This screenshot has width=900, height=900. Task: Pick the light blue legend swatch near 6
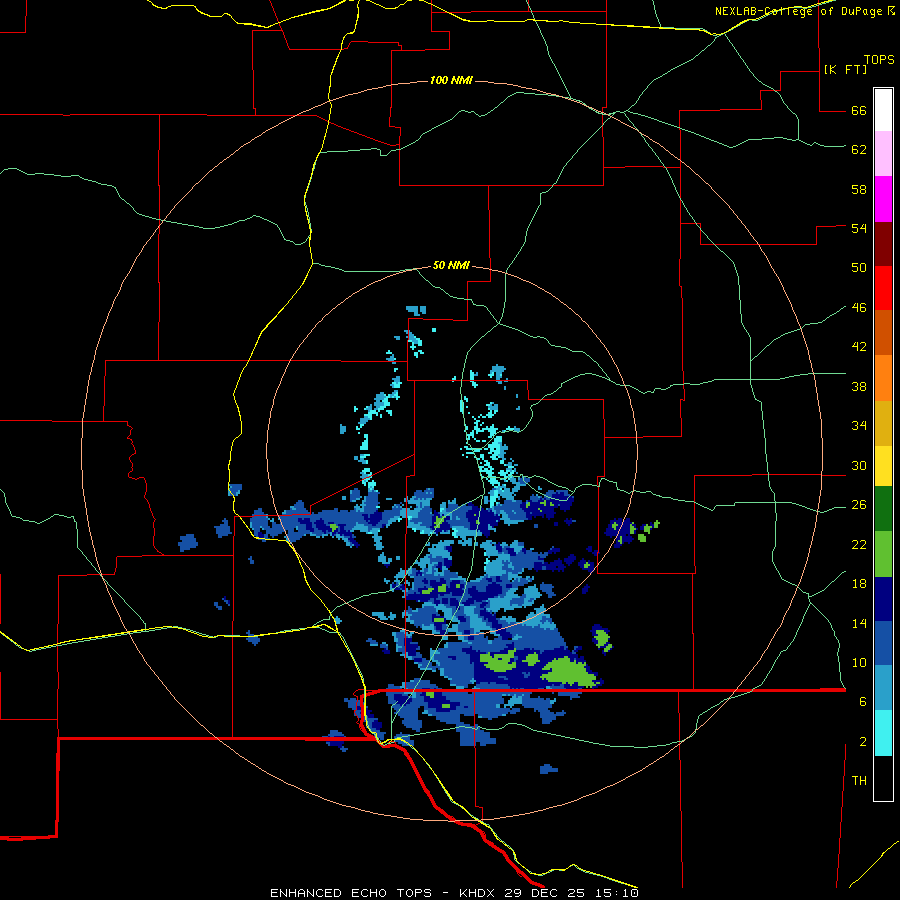pyautogui.click(x=883, y=687)
